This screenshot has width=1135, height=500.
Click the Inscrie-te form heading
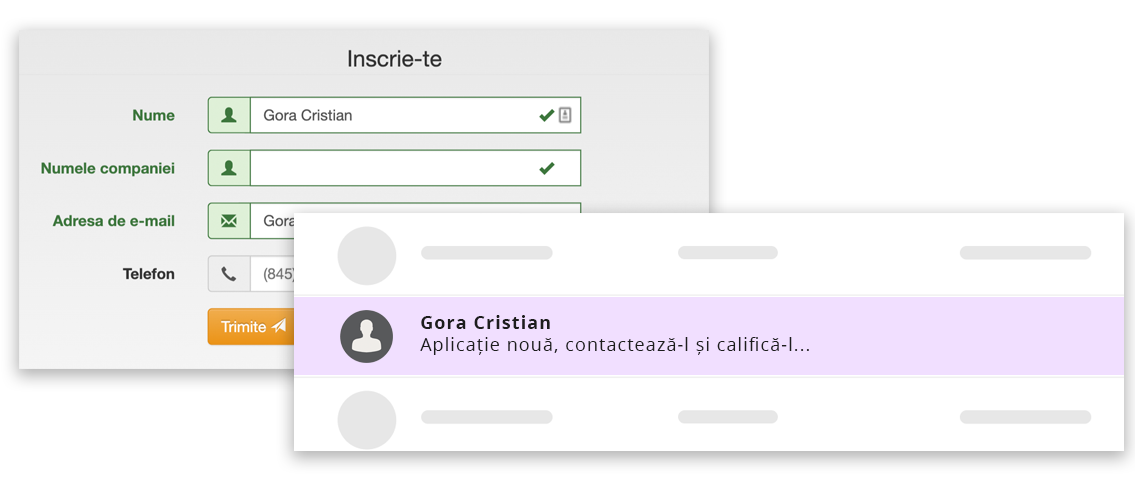click(x=394, y=59)
